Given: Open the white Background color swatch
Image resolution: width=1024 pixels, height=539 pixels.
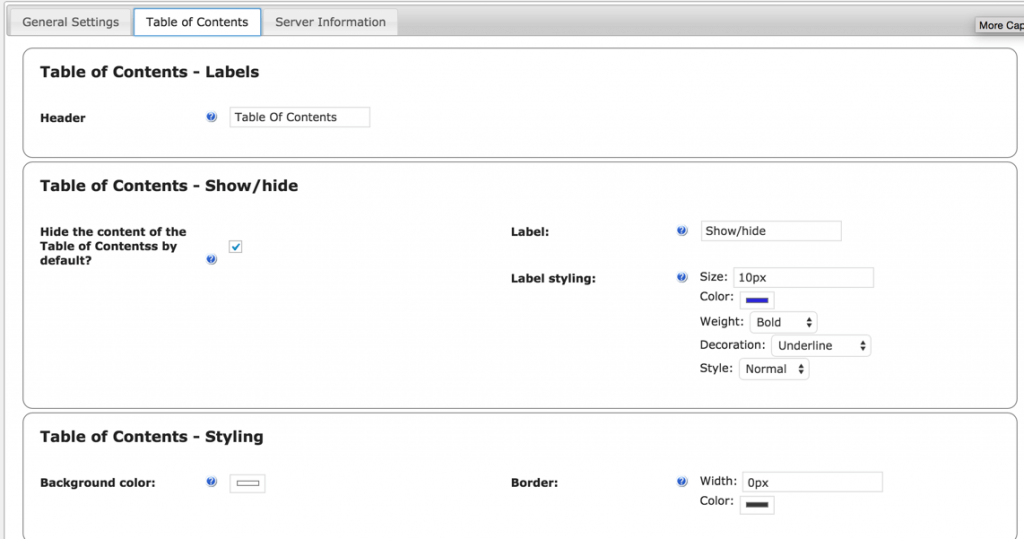Looking at the screenshot, I should [x=247, y=484].
